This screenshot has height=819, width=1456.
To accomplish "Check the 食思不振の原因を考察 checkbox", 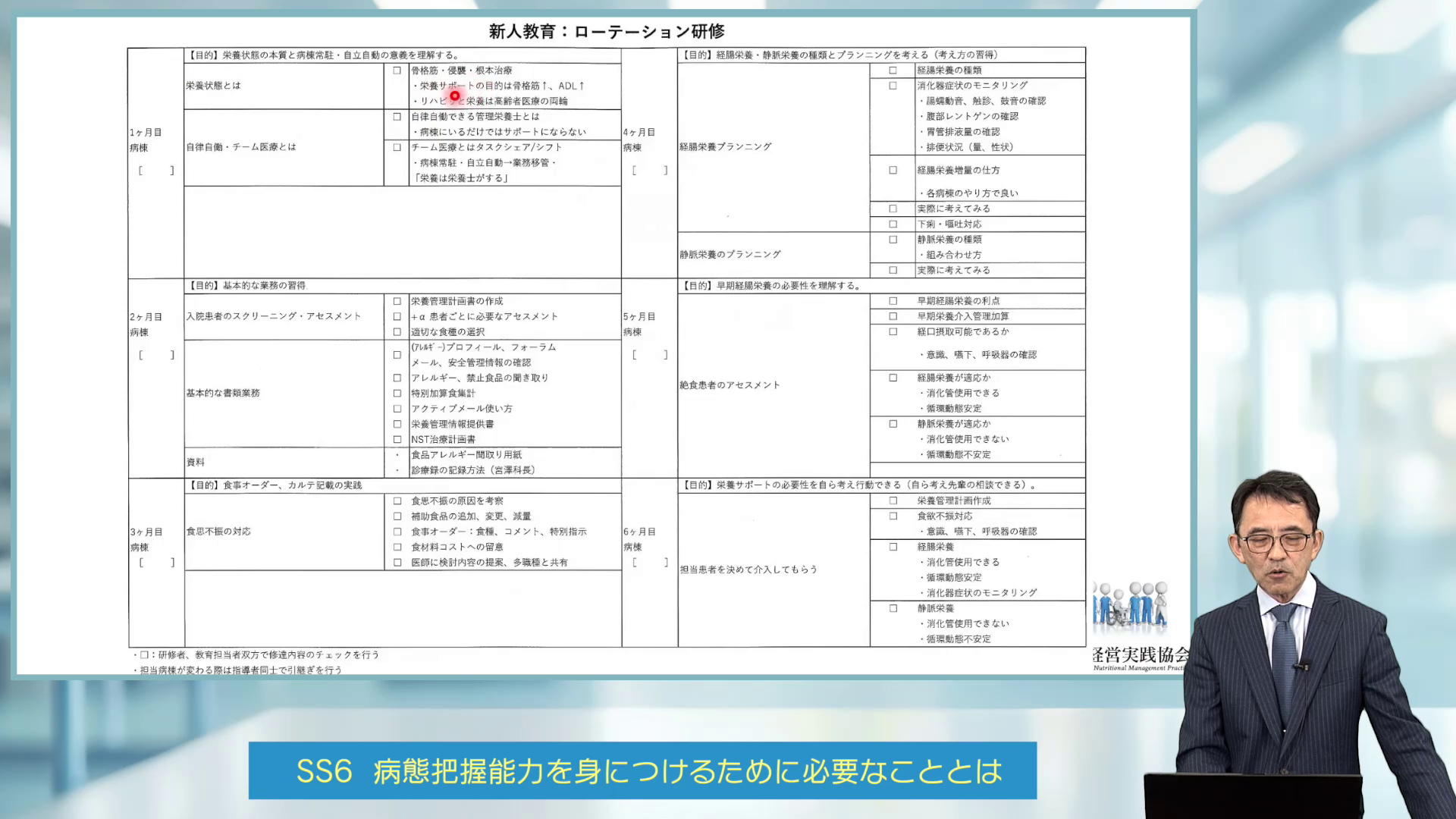I will tap(397, 500).
